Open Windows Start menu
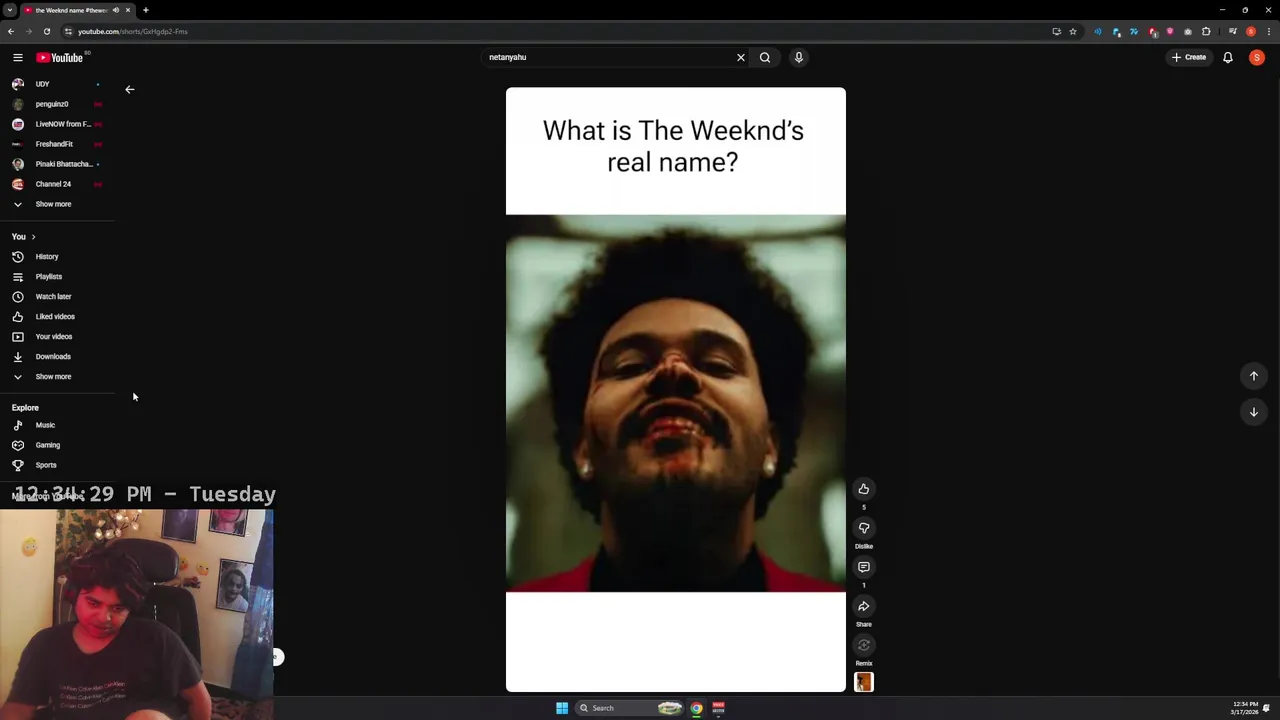The height and width of the screenshot is (720, 1280). [x=562, y=708]
